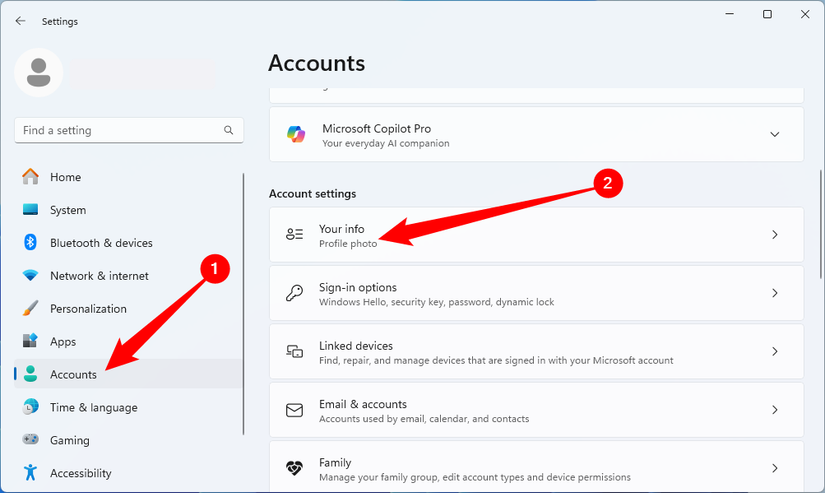The image size is (825, 493).
Task: Open the Family row chevron
Action: tap(774, 468)
